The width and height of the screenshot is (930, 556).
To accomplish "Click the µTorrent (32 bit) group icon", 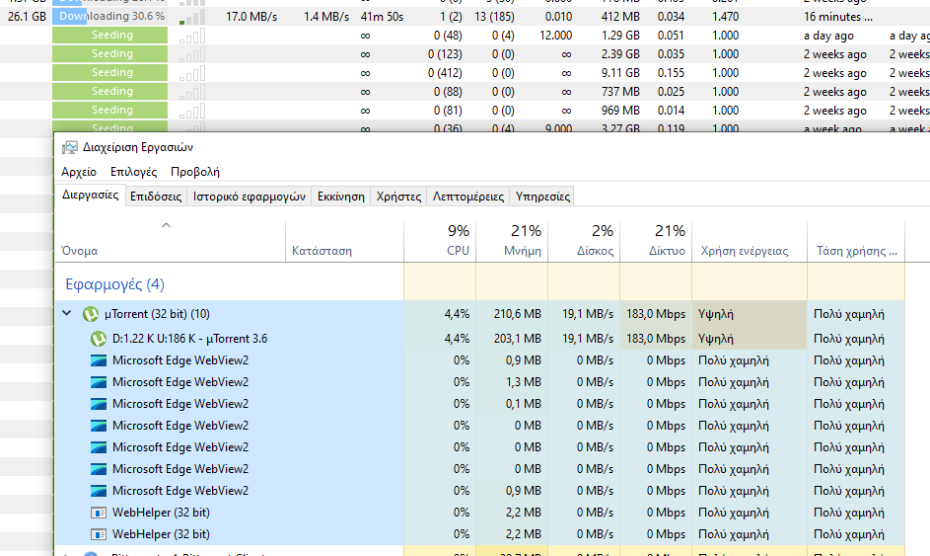I will 90,314.
